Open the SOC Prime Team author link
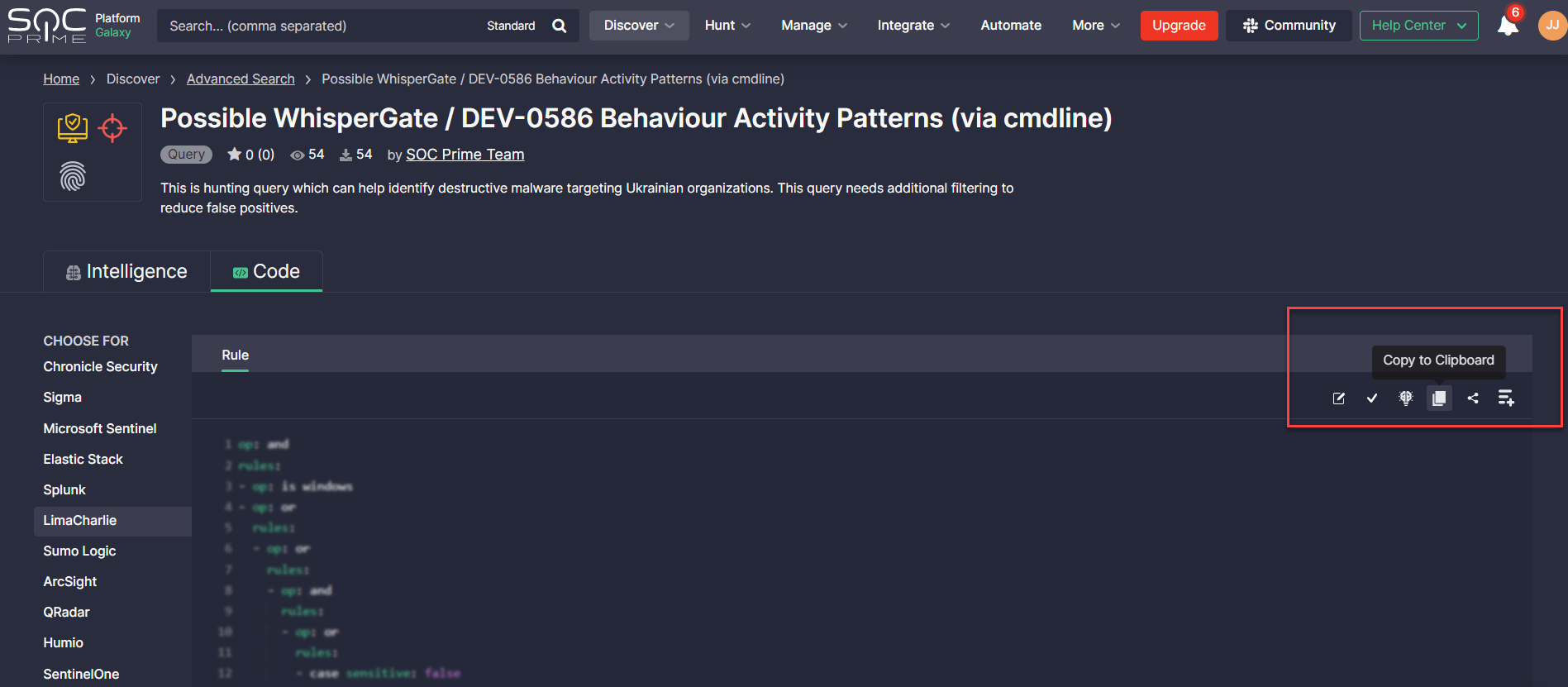The image size is (1568, 687). 465,155
